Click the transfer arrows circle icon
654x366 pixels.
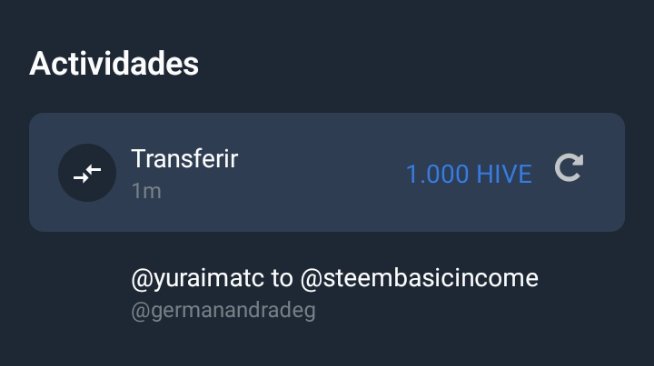coord(87,173)
